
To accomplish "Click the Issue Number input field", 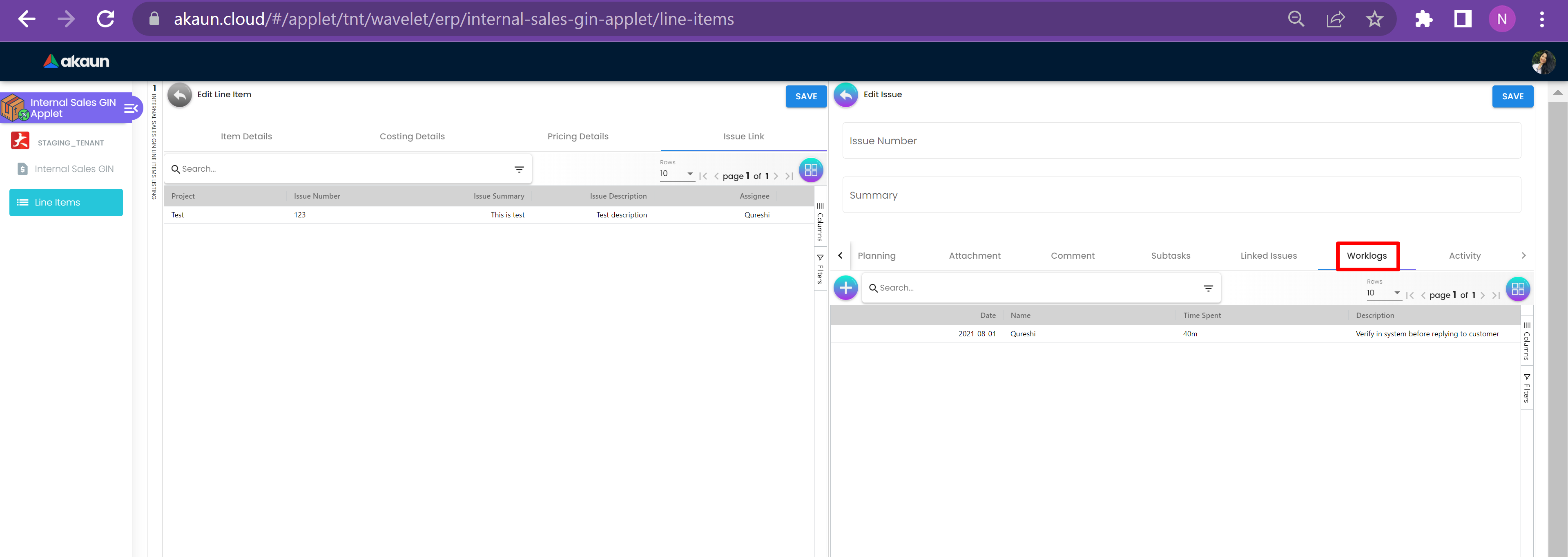I will pos(1181,141).
